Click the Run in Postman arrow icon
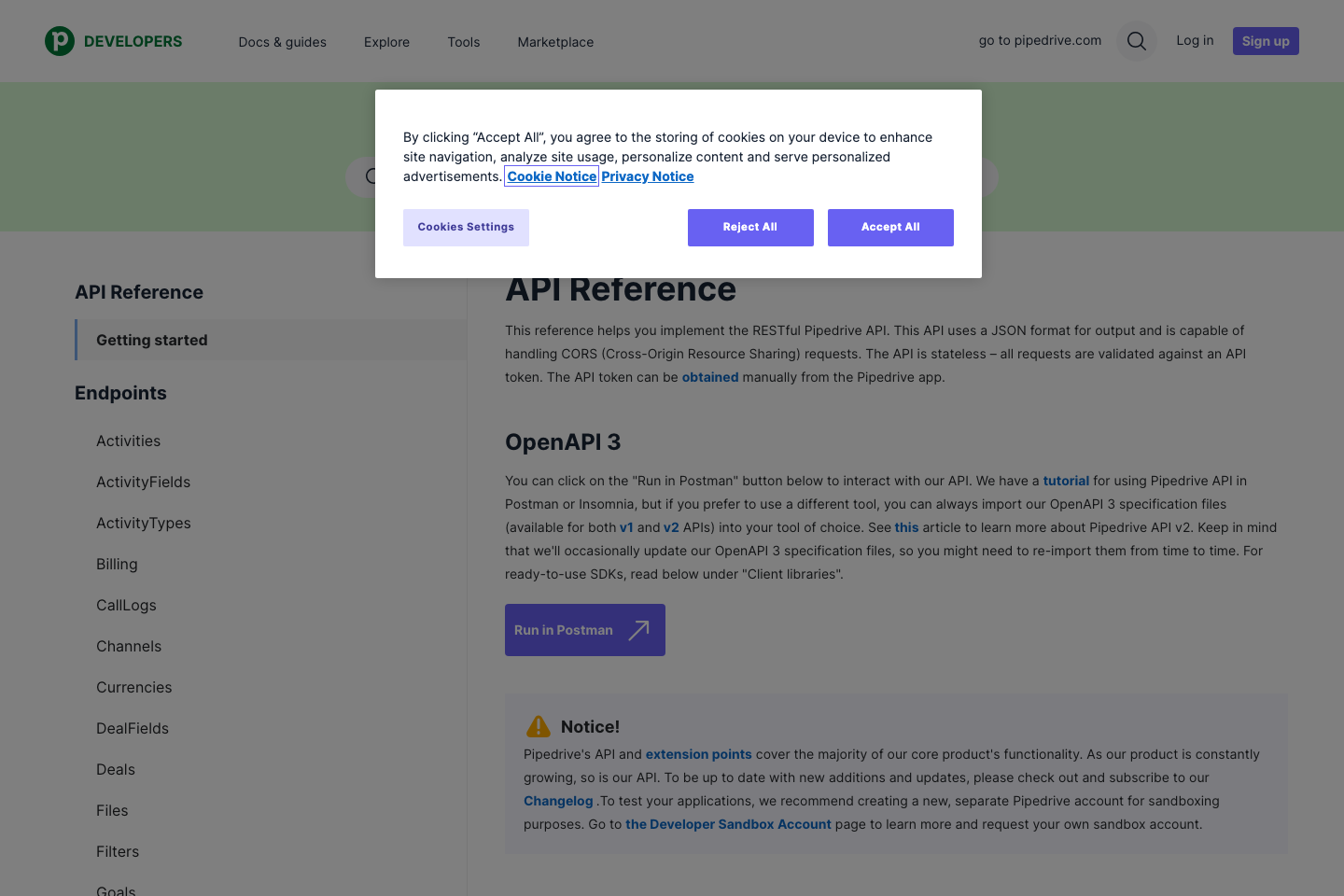The image size is (1344, 896). (637, 629)
